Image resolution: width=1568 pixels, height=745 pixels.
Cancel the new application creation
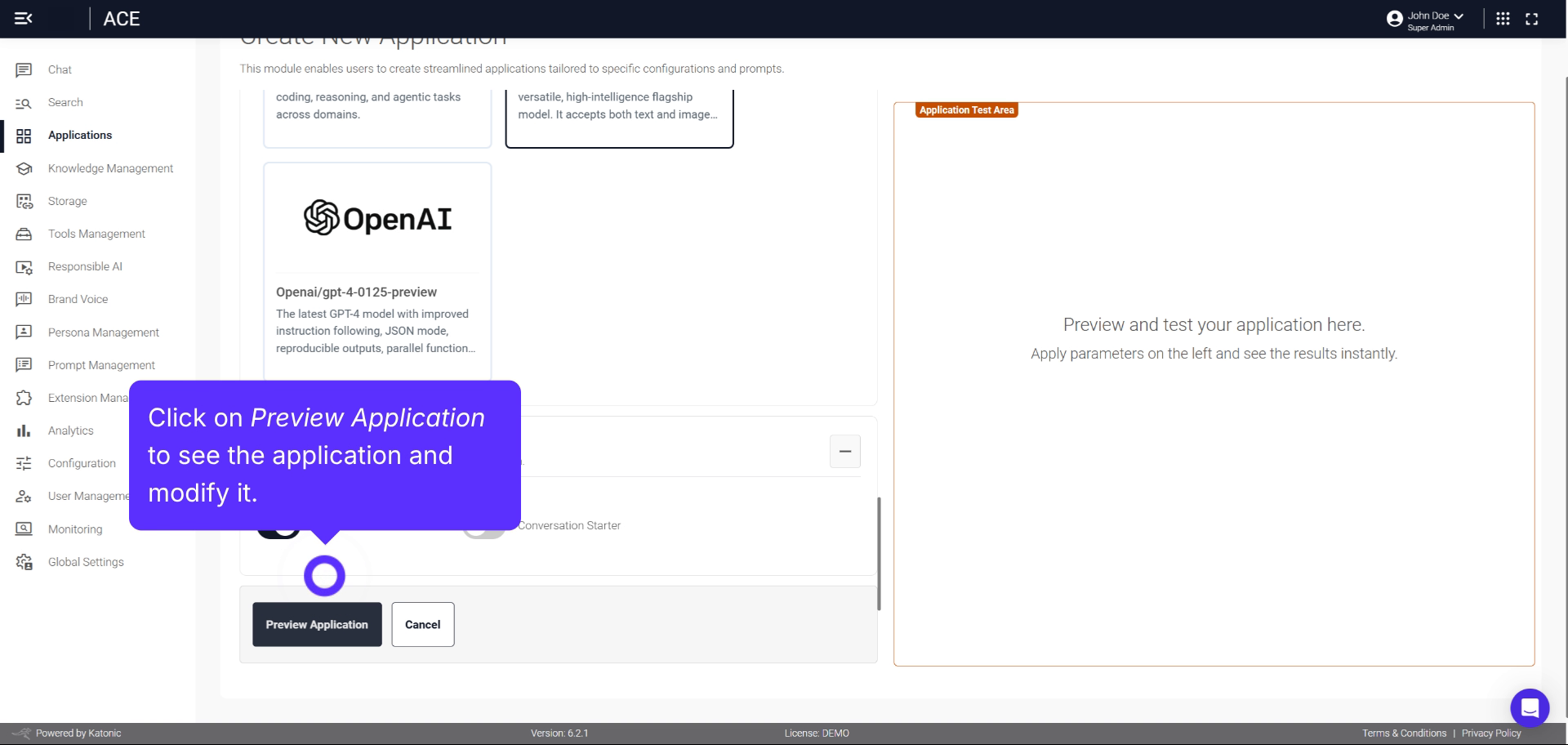(422, 624)
